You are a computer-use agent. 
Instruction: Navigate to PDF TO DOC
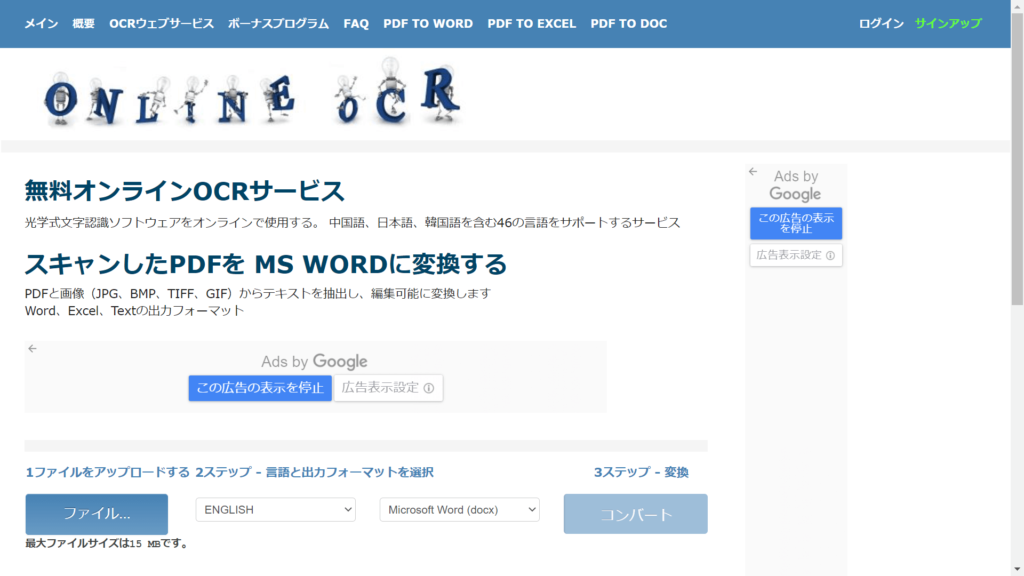point(629,24)
